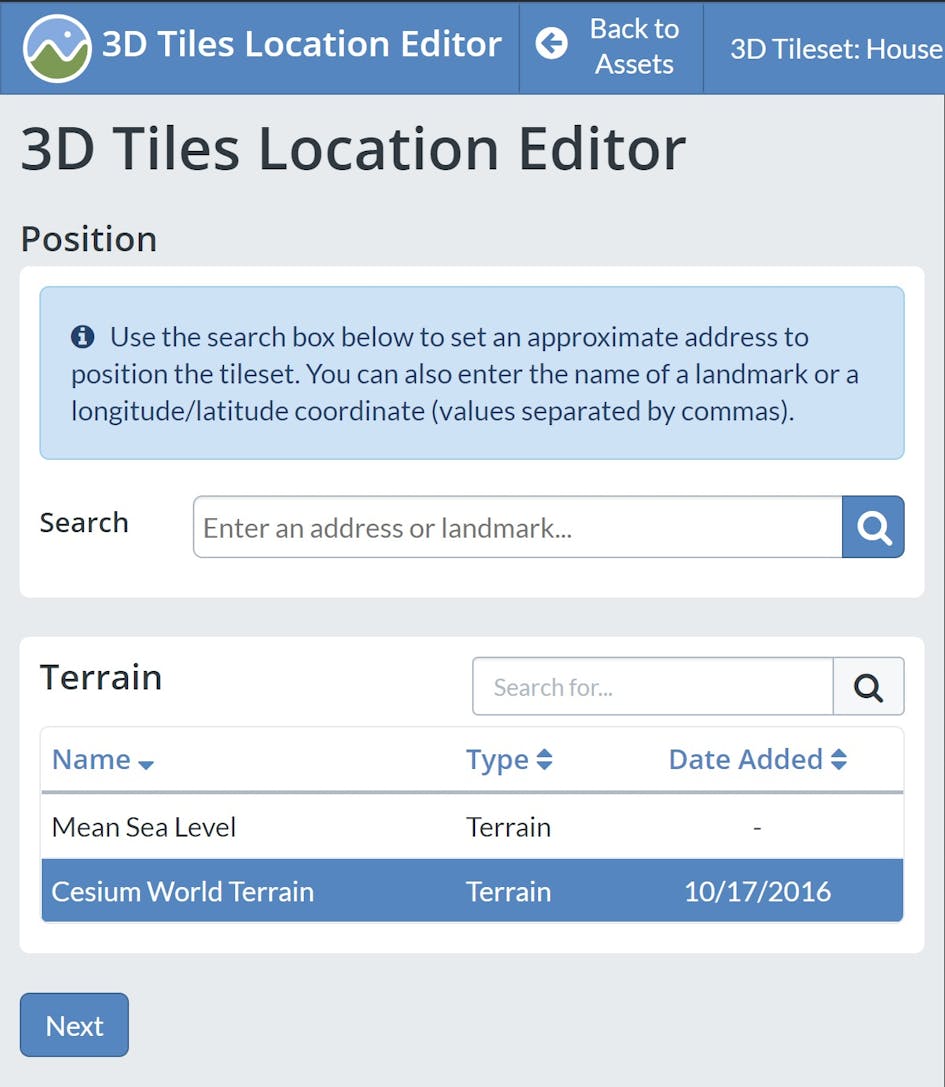Image resolution: width=945 pixels, height=1087 pixels.
Task: Click the 3D Tiles Location Editor heading
Action: [x=352, y=148]
